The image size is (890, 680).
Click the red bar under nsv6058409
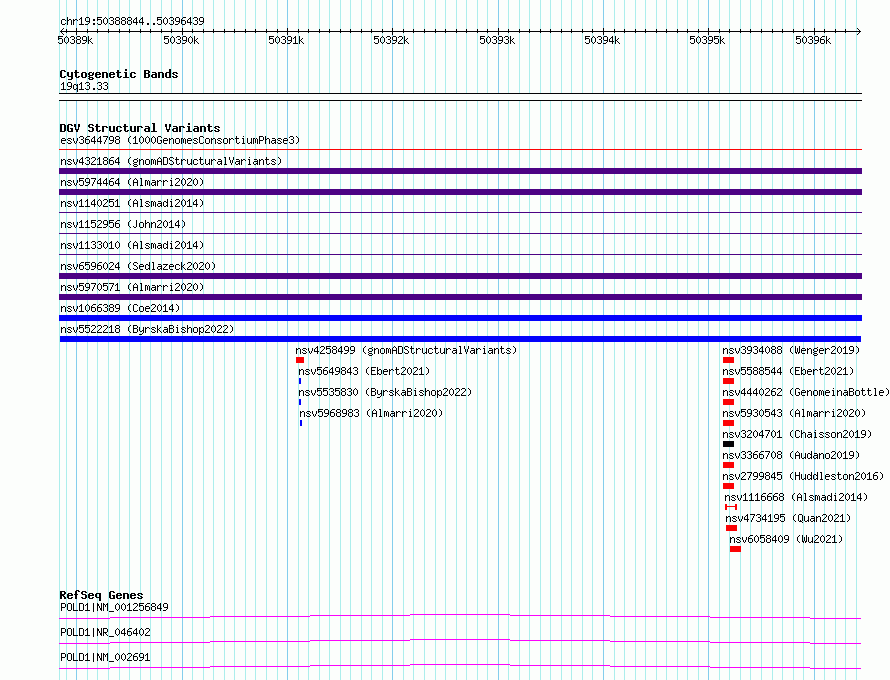(x=735, y=549)
